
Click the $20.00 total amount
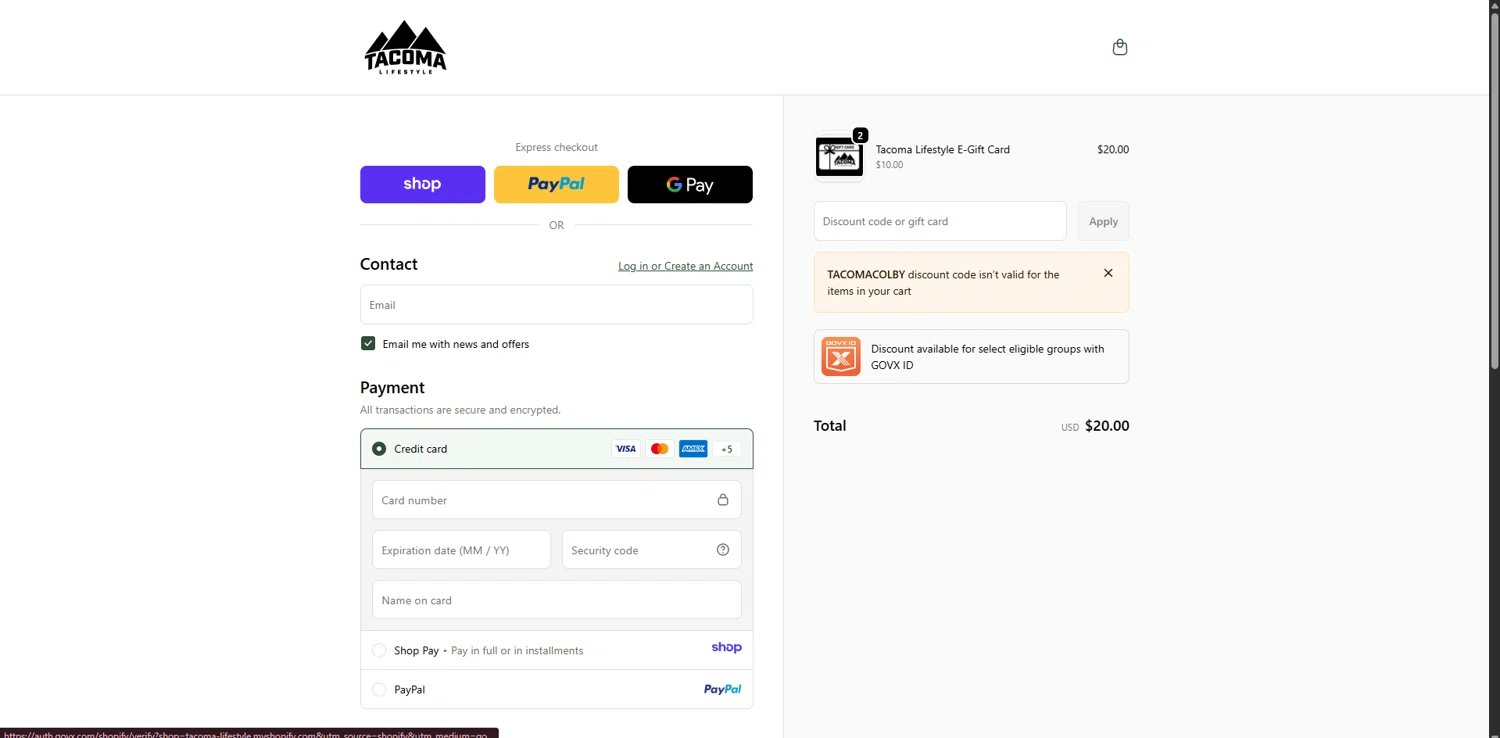[x=1107, y=426]
